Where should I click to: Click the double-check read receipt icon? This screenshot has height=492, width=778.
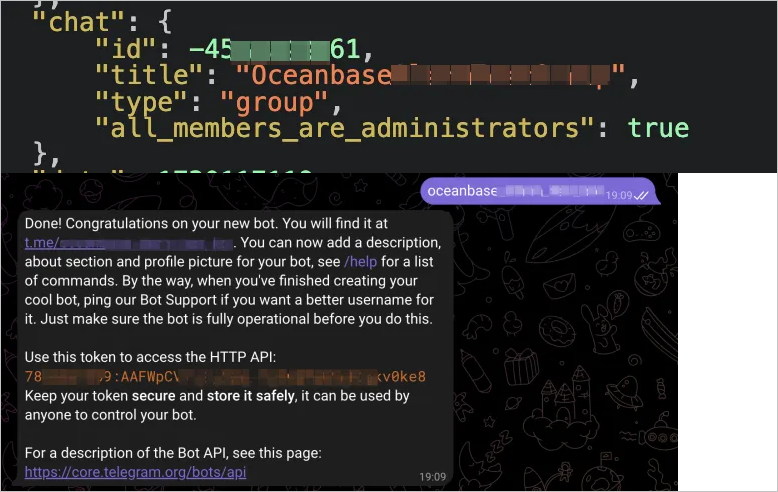tap(642, 195)
